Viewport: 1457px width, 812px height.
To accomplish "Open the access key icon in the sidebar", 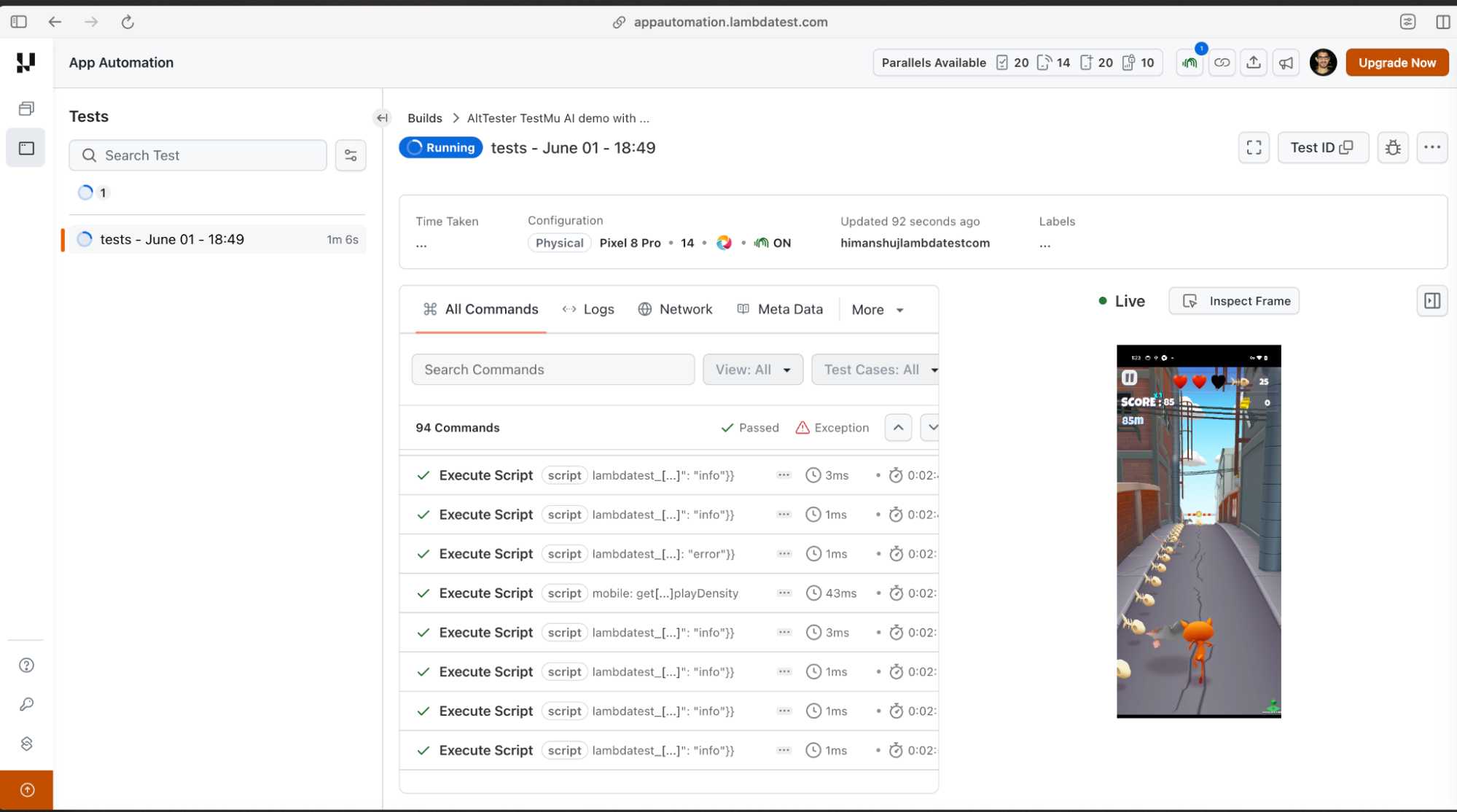I will (26, 704).
